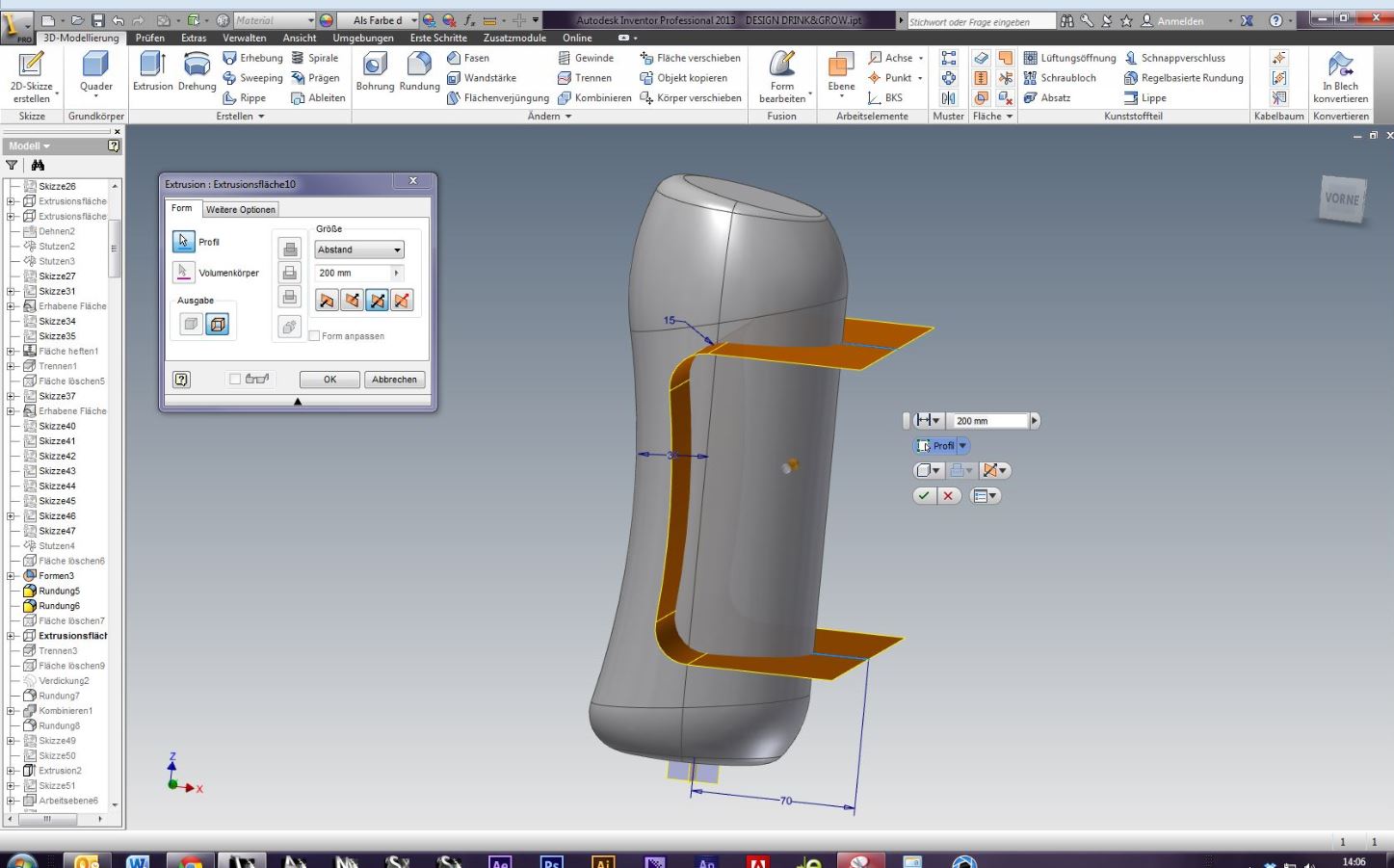This screenshot has width=1394, height=868.
Task: Select the Lippe tool
Action: tap(1144, 98)
